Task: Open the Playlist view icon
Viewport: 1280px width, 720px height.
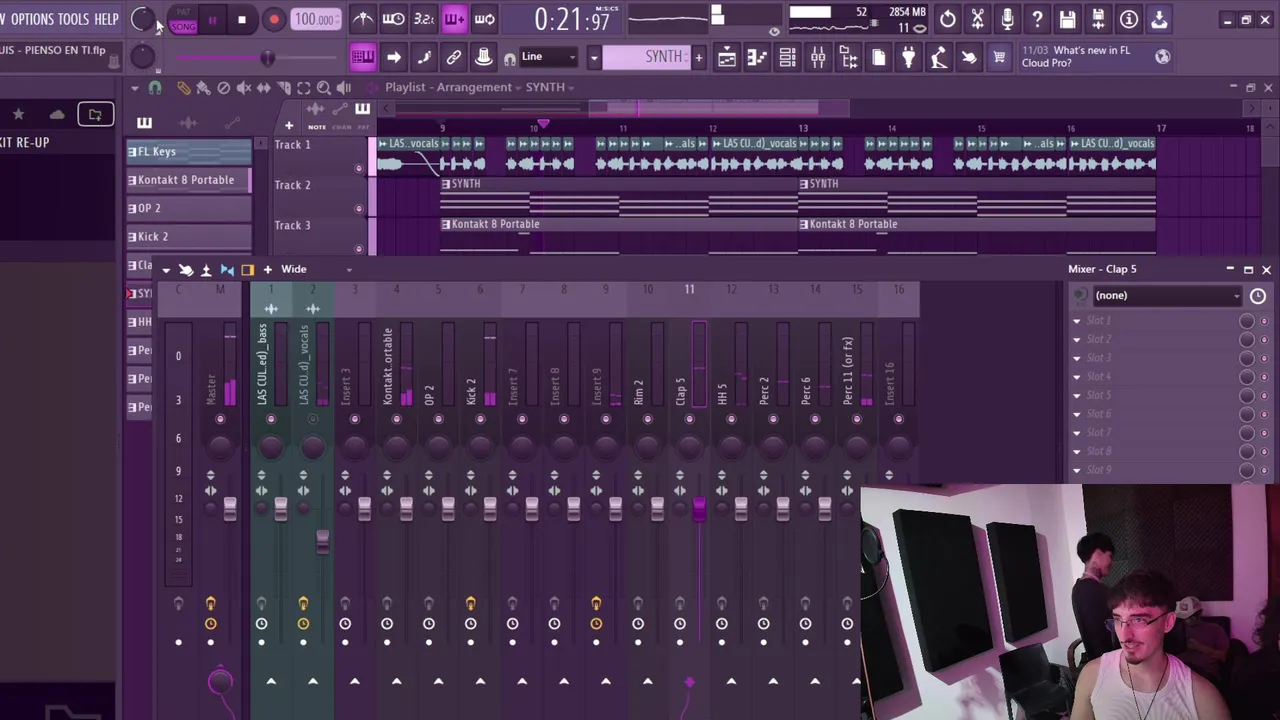Action: click(x=727, y=57)
